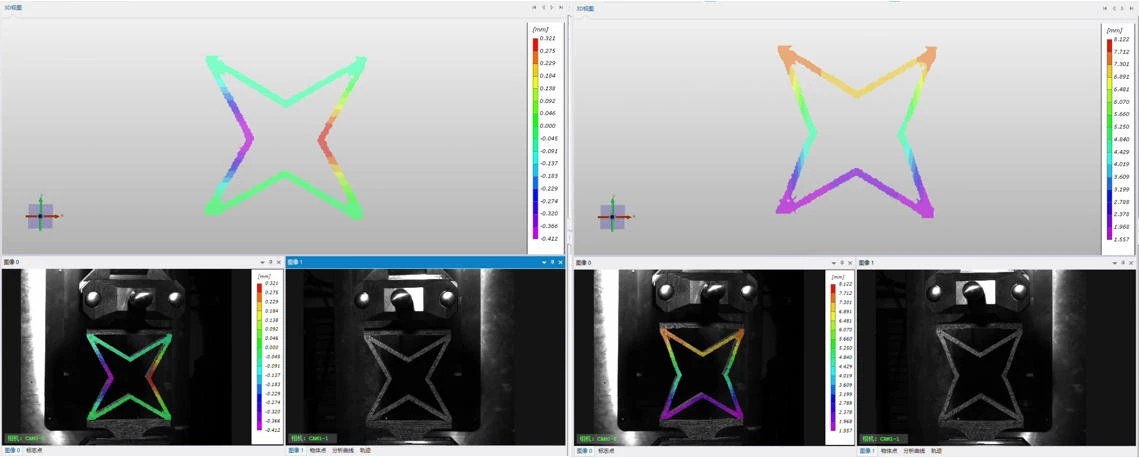Step to previous frame in left 3D view
This screenshot has height=459, width=1139.
click(x=543, y=8)
